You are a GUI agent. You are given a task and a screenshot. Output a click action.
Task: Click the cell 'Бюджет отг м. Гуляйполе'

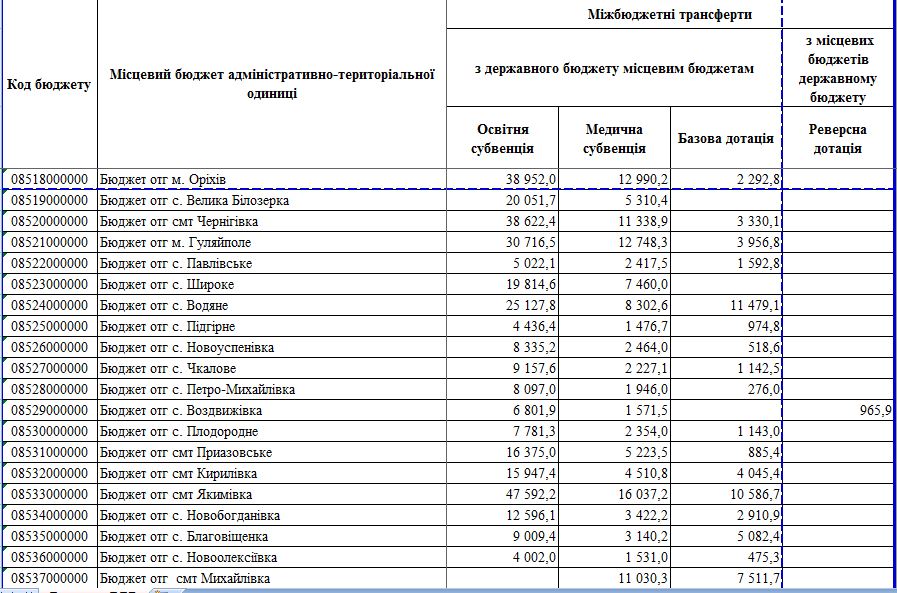[272, 242]
